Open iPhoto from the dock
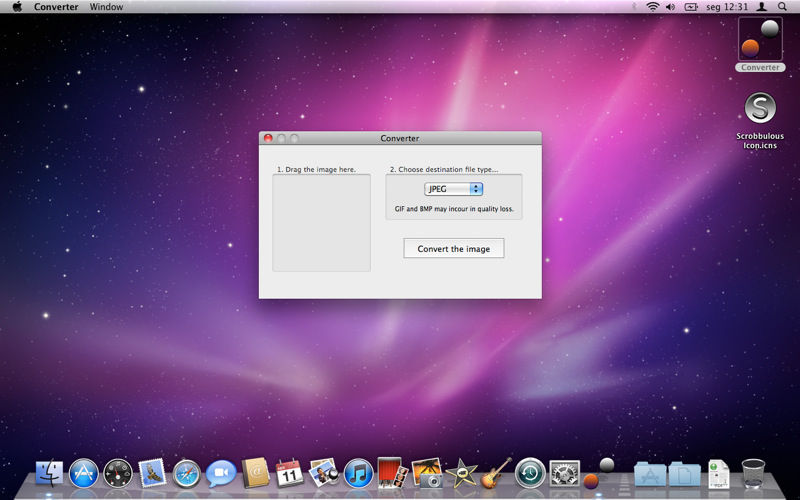This screenshot has height=500, width=800. (427, 473)
